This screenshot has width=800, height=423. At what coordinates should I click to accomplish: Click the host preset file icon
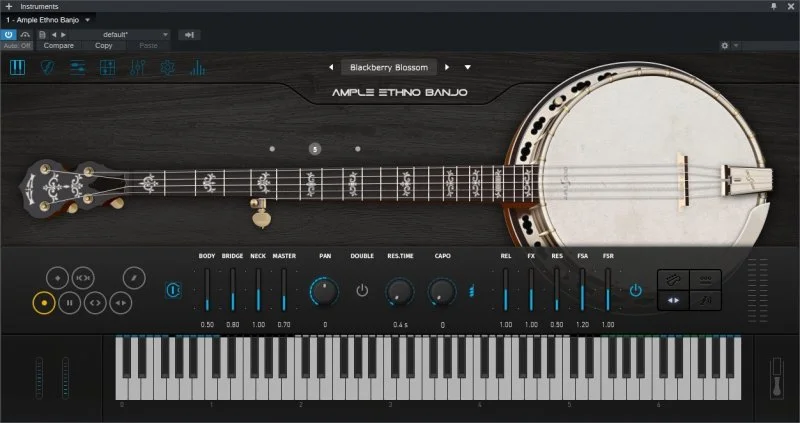click(x=42, y=35)
